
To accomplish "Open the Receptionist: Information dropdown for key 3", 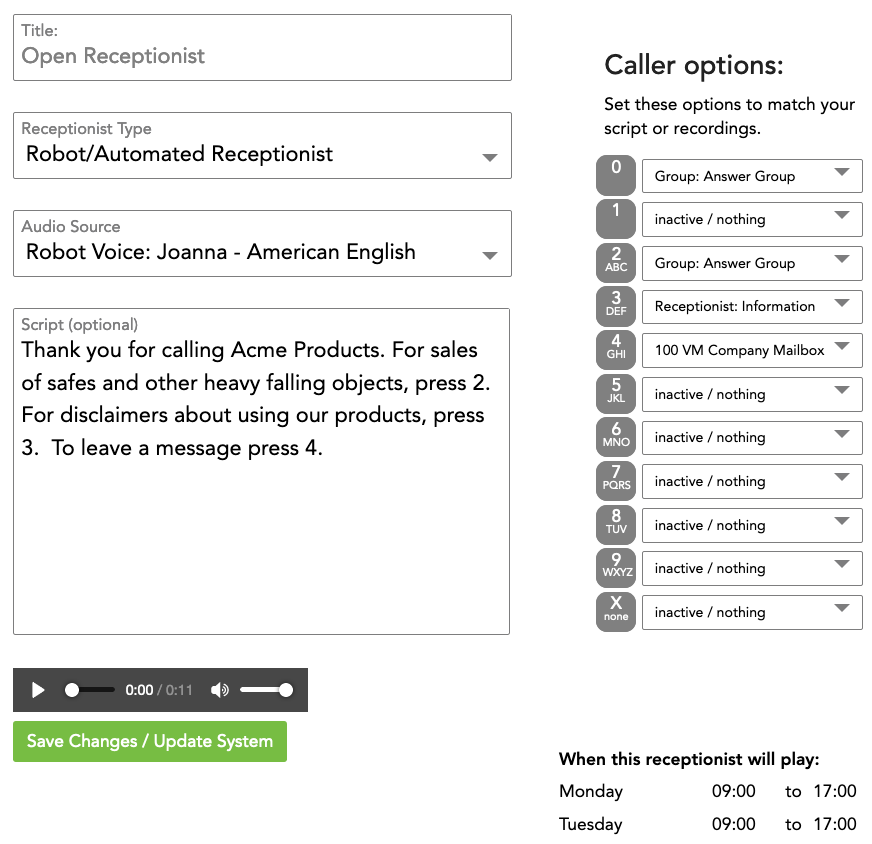I will 752,306.
